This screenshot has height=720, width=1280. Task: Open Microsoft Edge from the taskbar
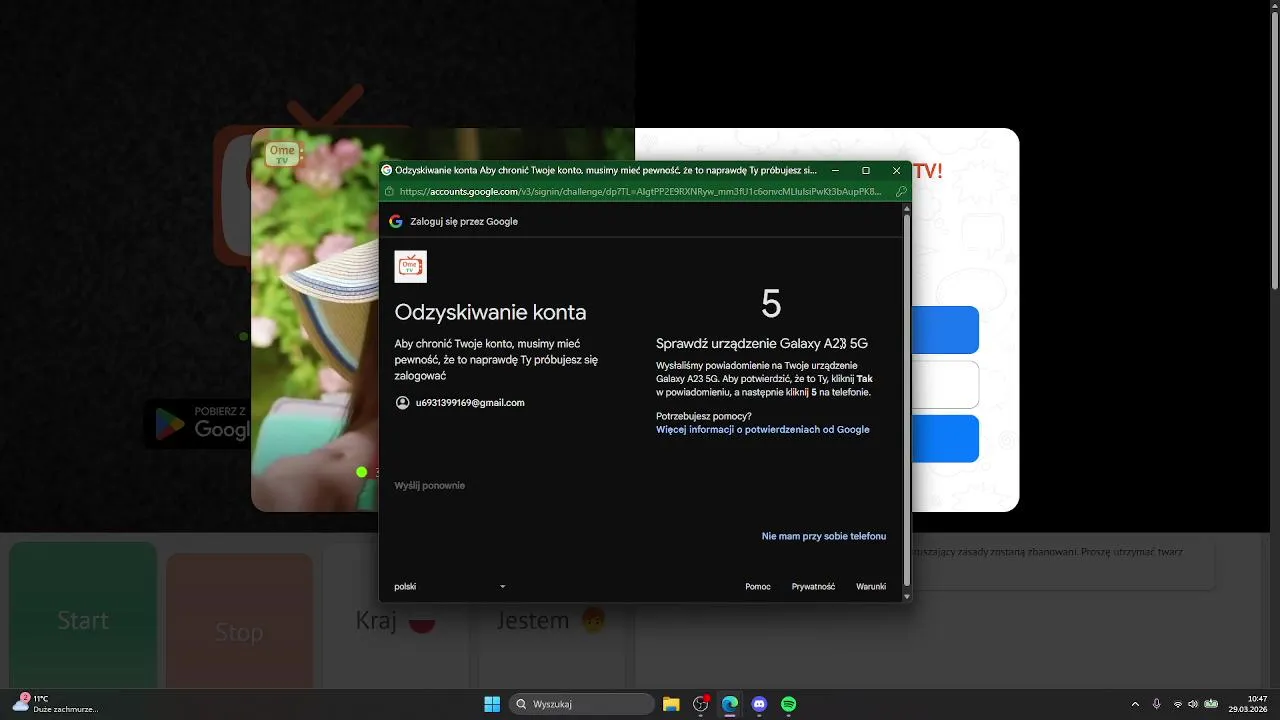tap(730, 704)
